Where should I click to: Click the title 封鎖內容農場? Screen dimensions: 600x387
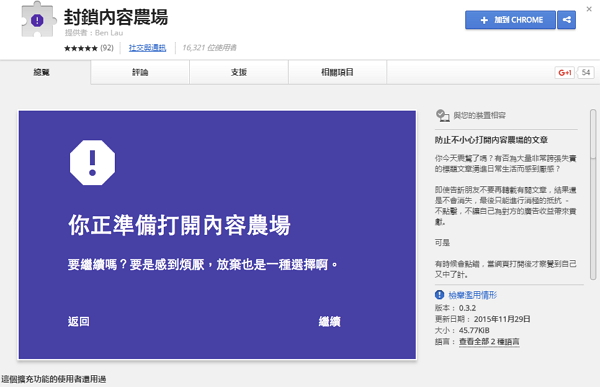[116, 17]
